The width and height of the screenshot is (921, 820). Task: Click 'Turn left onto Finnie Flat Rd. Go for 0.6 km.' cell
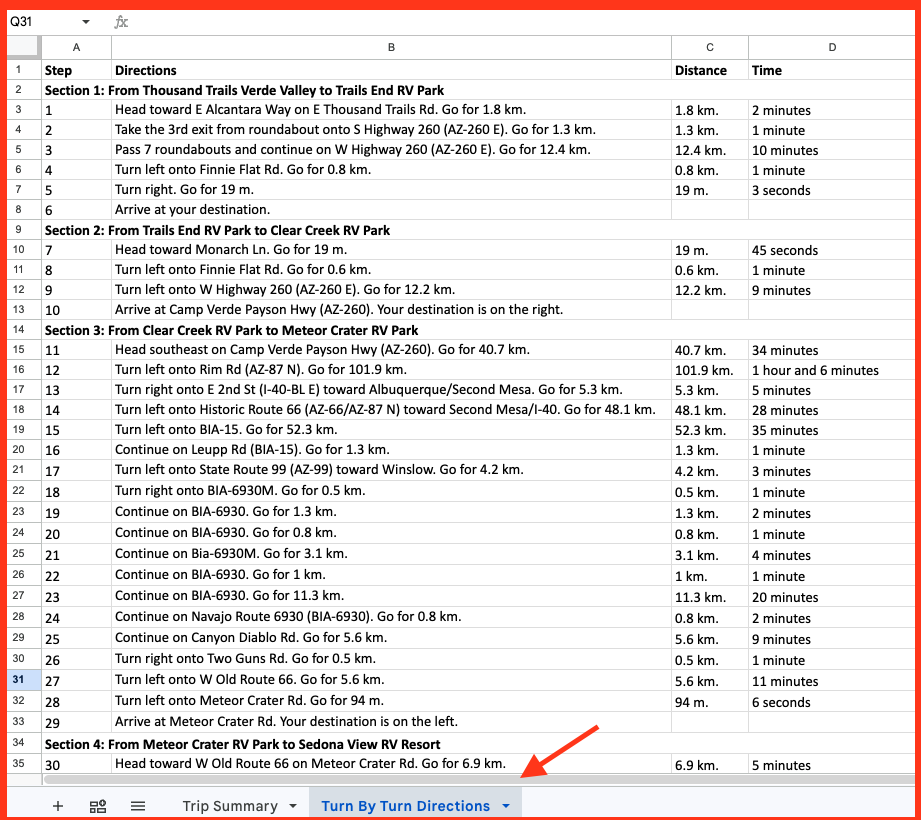click(391, 270)
